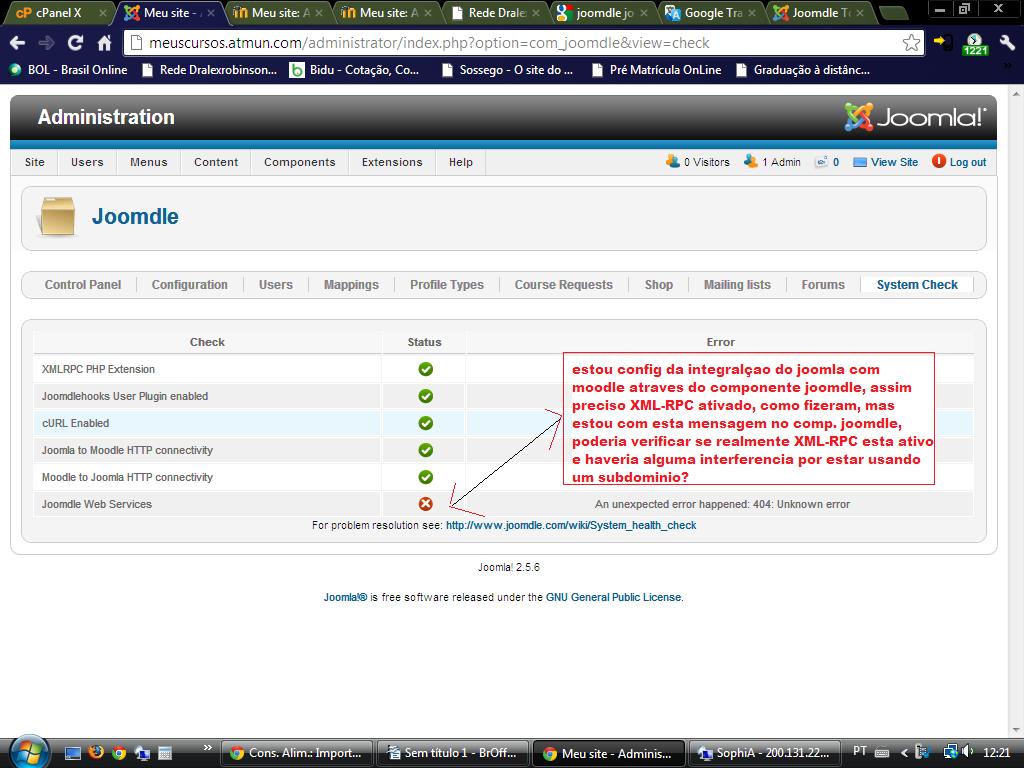
Task: Reload the current page
Action: [75, 43]
